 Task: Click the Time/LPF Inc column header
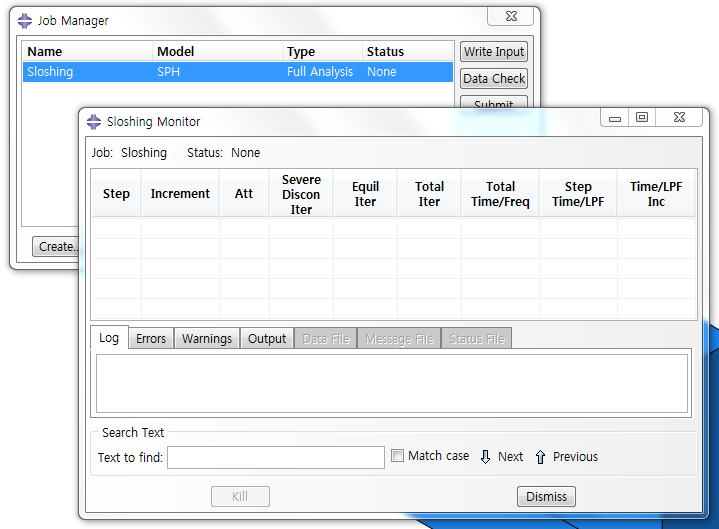click(656, 193)
